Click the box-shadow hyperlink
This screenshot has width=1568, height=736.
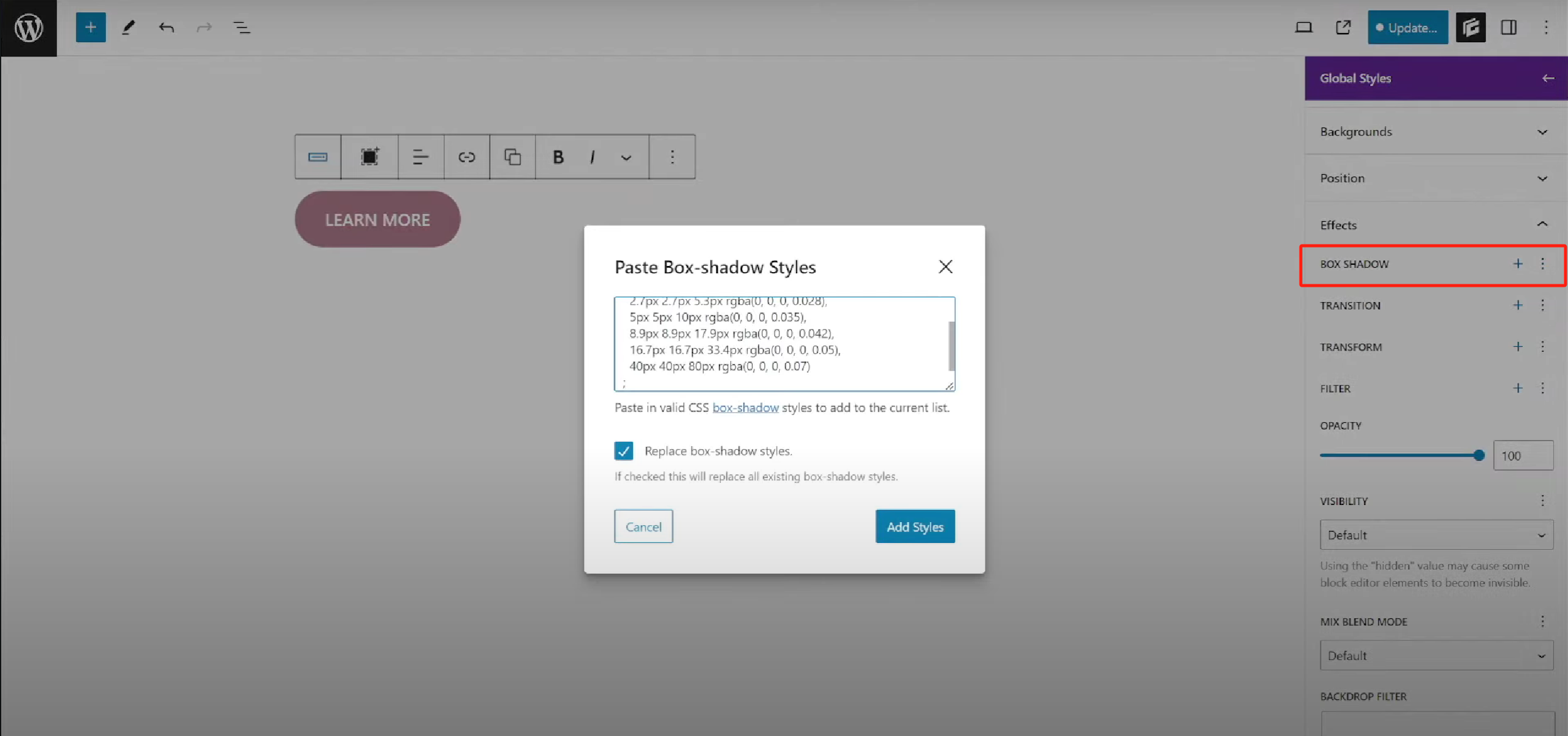click(745, 408)
